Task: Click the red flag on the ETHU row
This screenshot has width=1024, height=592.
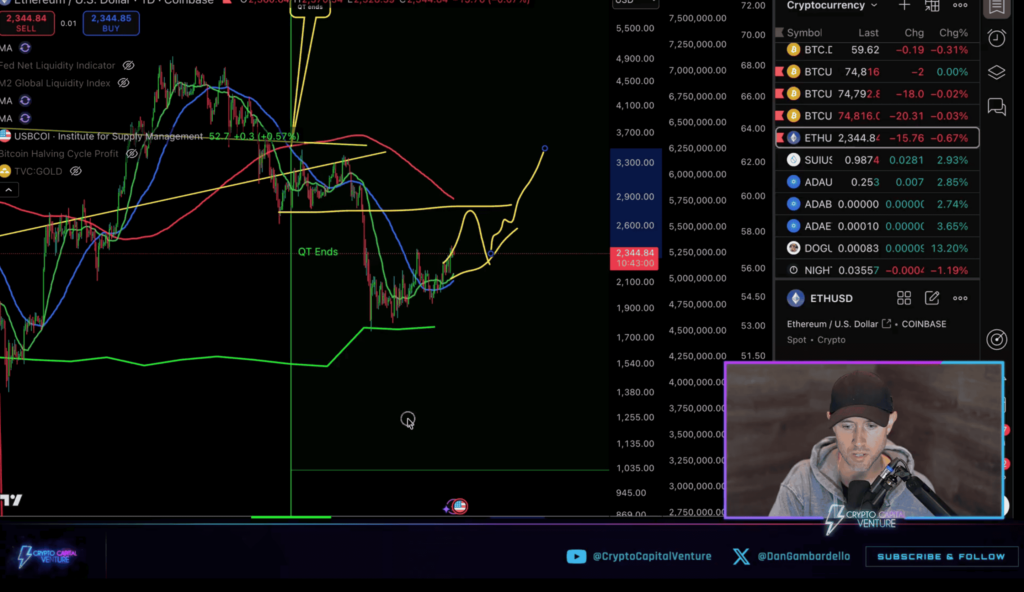Action: tap(779, 138)
